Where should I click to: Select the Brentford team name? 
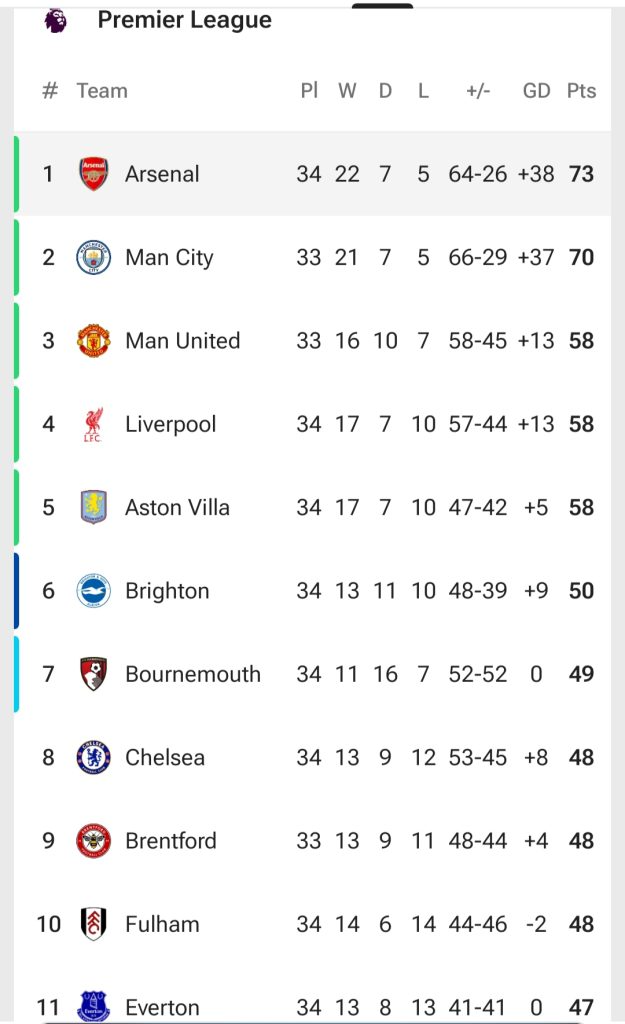tap(170, 841)
